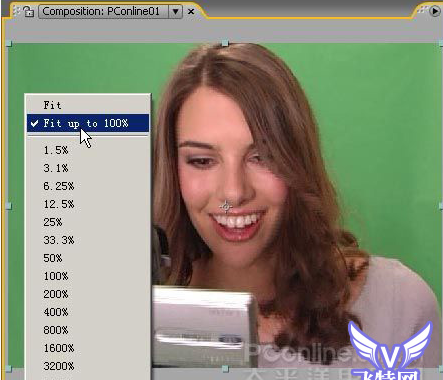Viewport: 443px width, 380px height.
Task: Click the arrow beside the composition name
Action: (x=175, y=12)
